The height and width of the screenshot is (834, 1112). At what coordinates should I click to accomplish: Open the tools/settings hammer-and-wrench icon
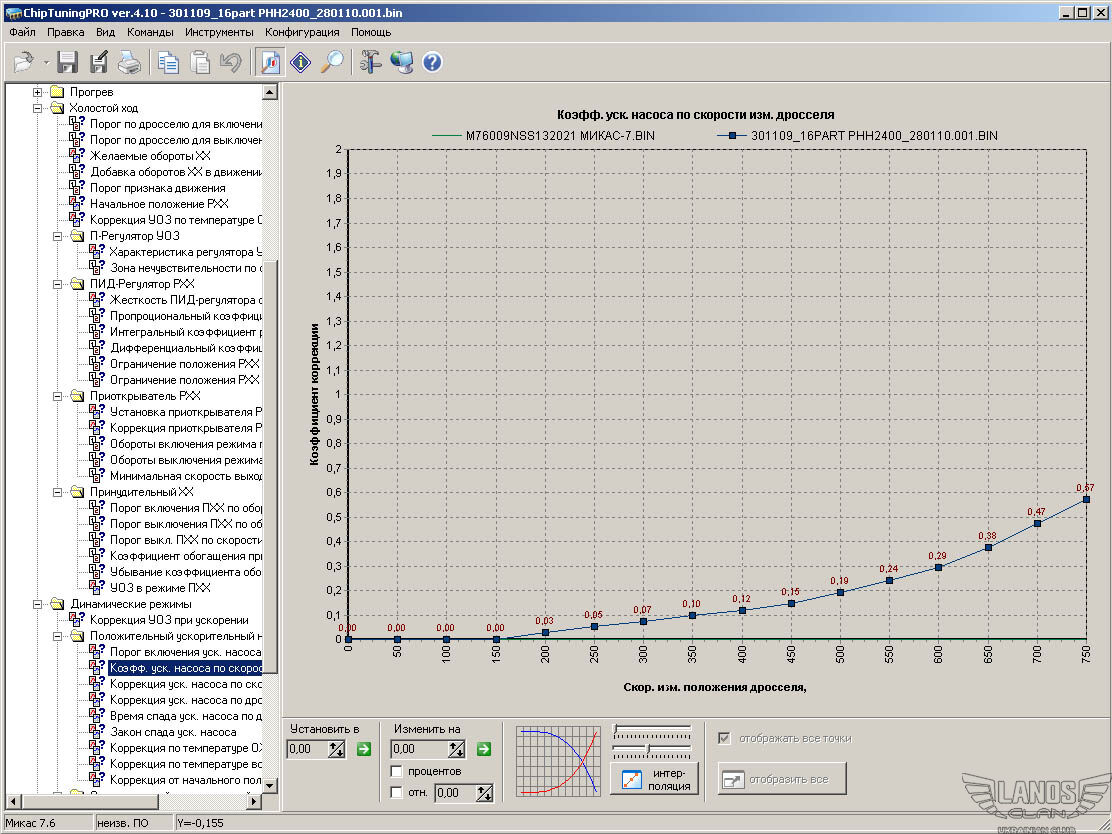(370, 62)
